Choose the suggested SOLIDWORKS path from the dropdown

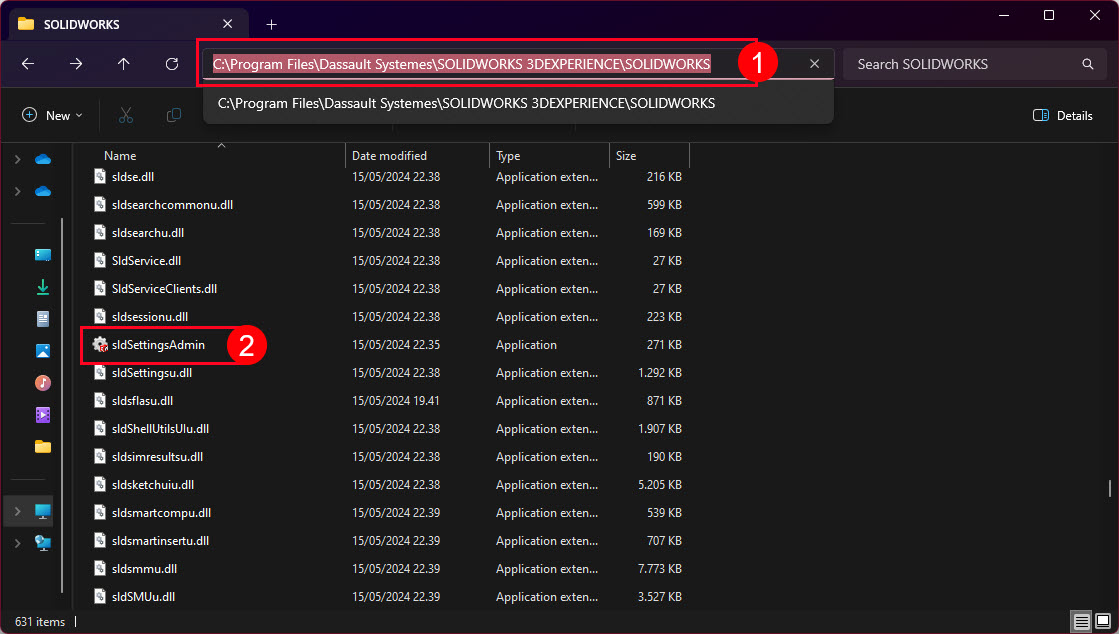pyautogui.click(x=466, y=104)
